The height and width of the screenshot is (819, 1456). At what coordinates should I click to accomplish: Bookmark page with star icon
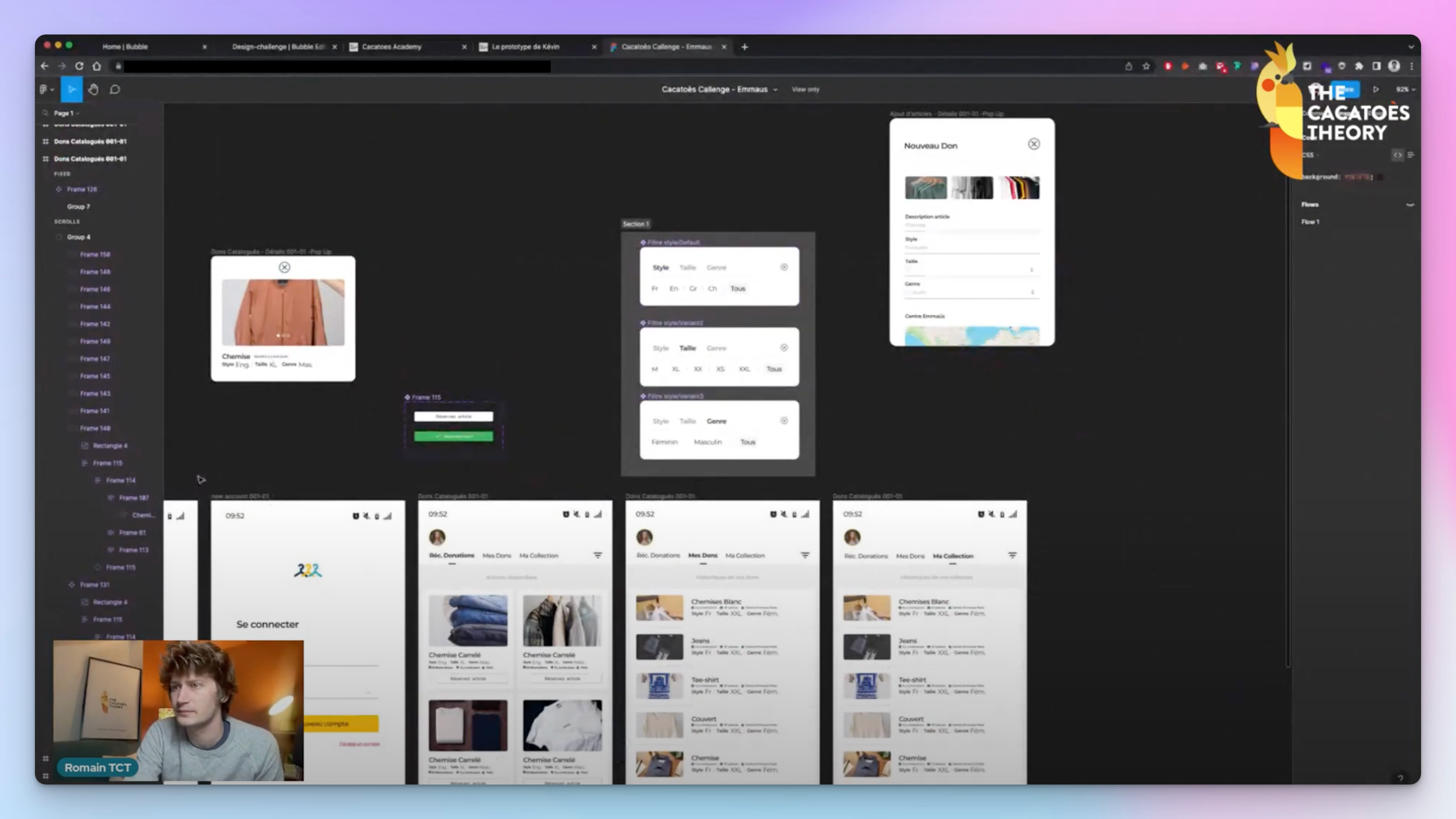1146,66
